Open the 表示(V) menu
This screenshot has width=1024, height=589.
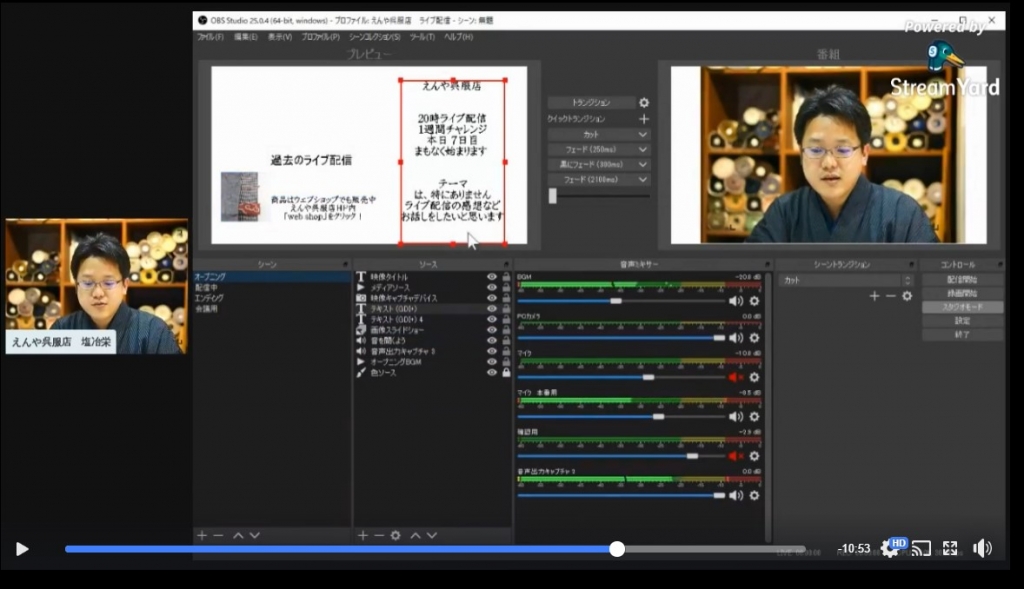(x=280, y=37)
